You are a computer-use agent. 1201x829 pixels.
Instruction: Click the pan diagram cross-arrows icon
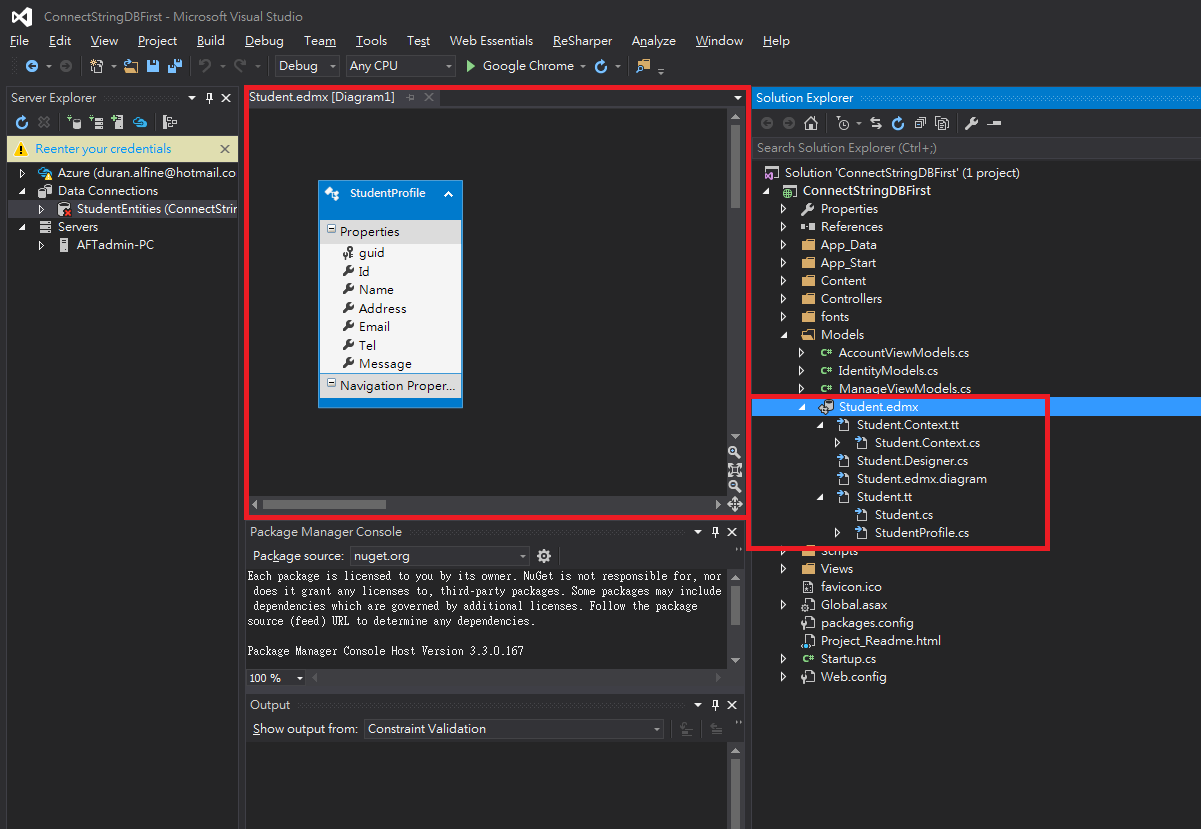pos(735,504)
